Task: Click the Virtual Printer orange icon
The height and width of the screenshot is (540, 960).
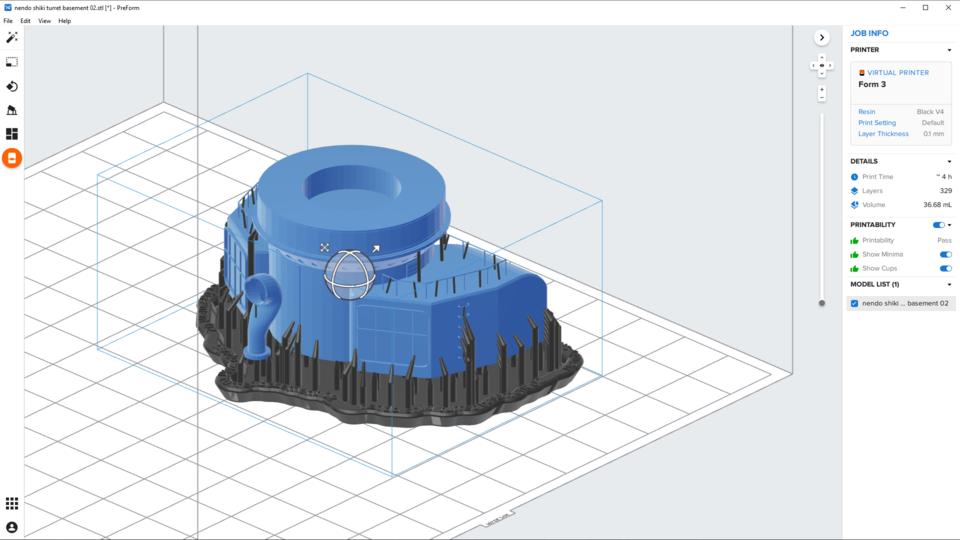Action: tap(861, 72)
